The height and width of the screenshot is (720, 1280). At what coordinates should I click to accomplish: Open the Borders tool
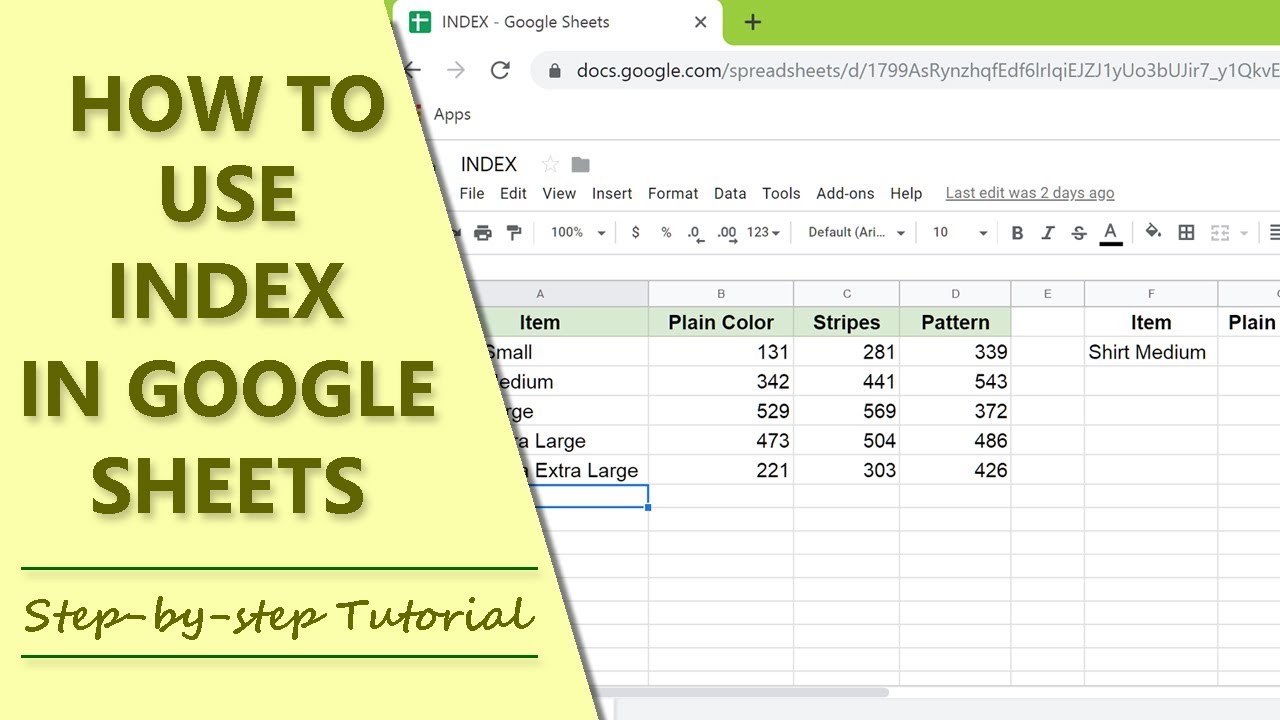click(1186, 233)
